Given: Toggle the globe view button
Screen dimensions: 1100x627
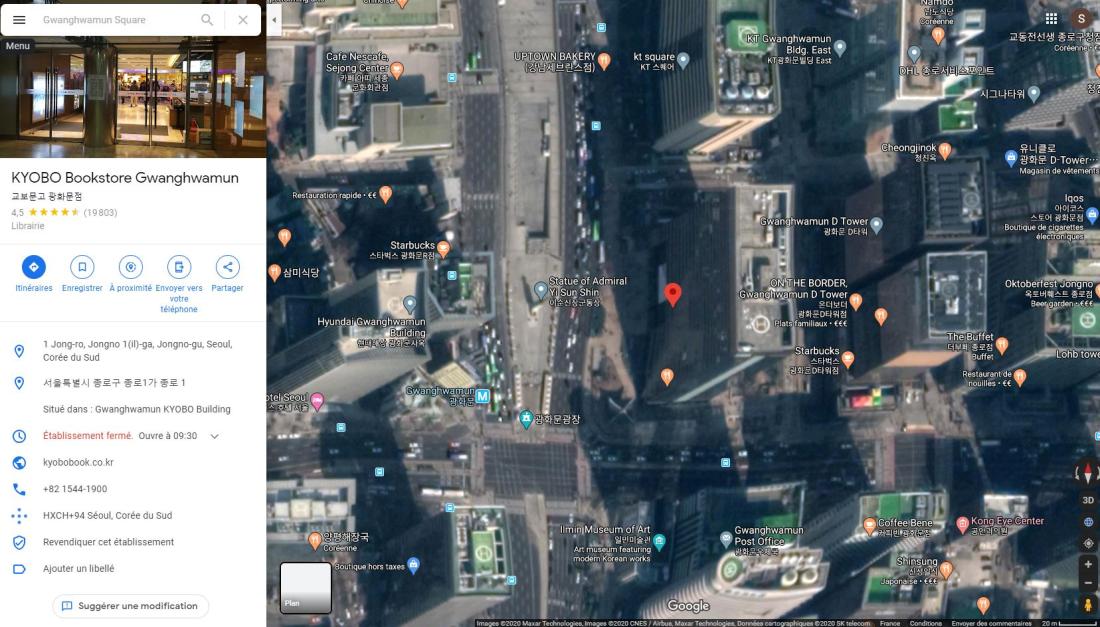Looking at the screenshot, I should 1088,522.
